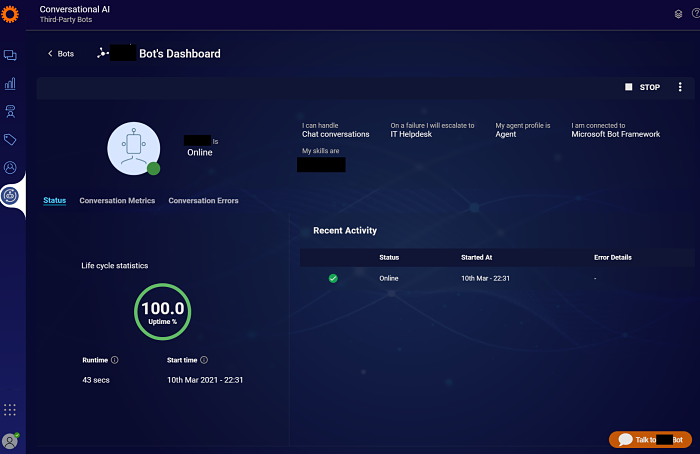Click the 'Chat conversations' text

(x=336, y=134)
